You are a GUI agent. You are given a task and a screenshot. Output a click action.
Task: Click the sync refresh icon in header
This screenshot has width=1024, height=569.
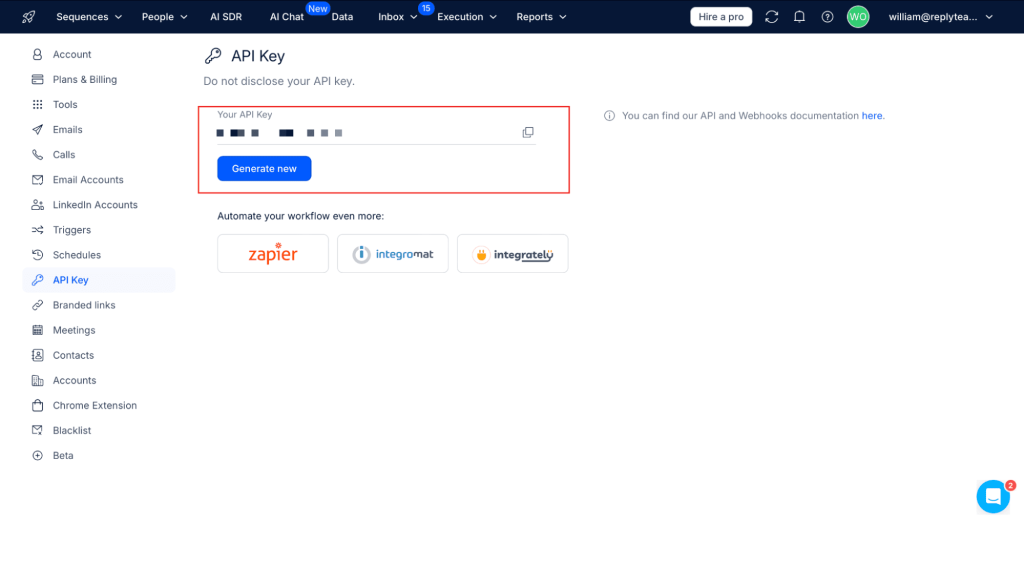771,17
